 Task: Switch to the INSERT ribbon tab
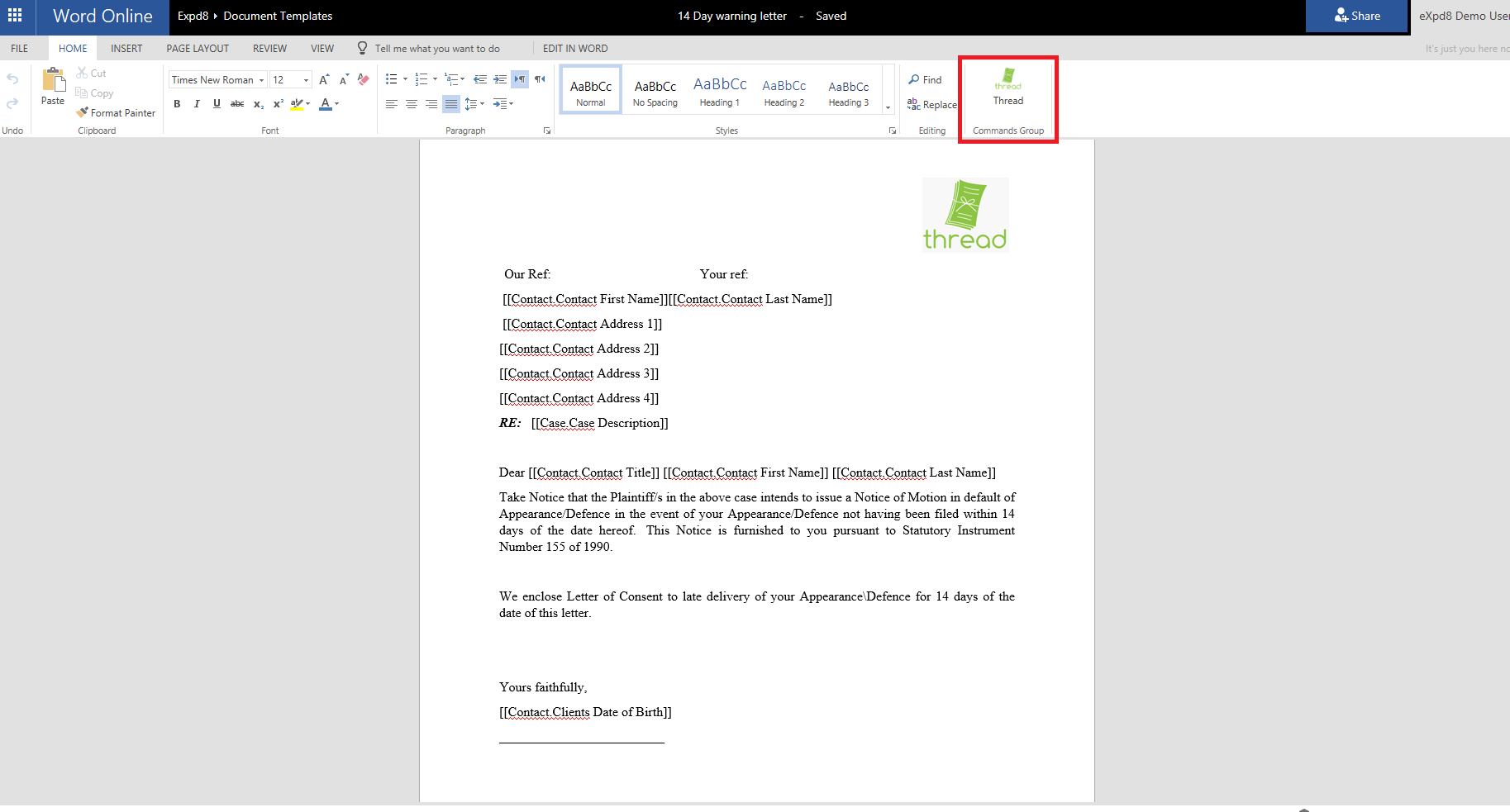click(126, 49)
